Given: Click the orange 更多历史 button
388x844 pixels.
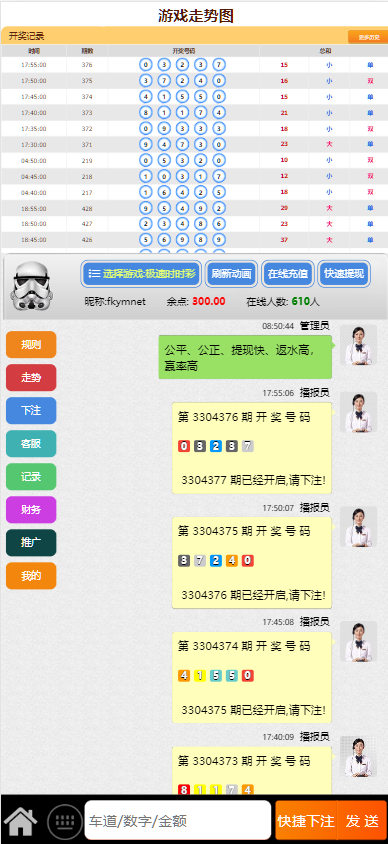Looking at the screenshot, I should (367, 37).
